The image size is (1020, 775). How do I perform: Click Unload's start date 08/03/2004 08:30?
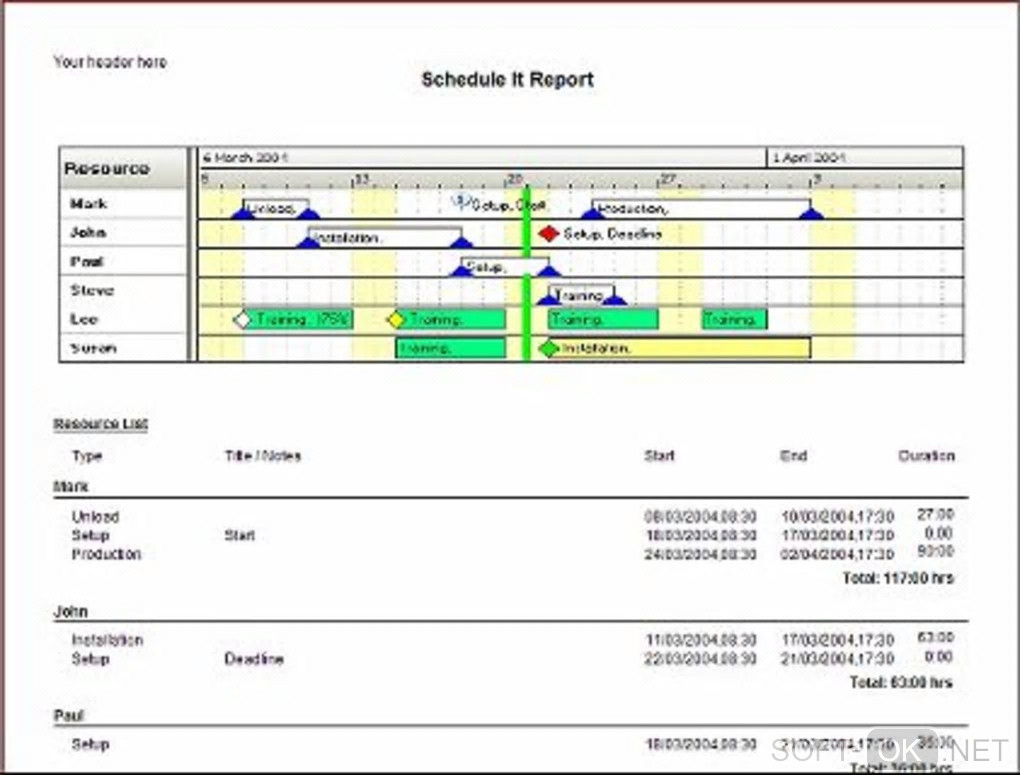pos(701,517)
